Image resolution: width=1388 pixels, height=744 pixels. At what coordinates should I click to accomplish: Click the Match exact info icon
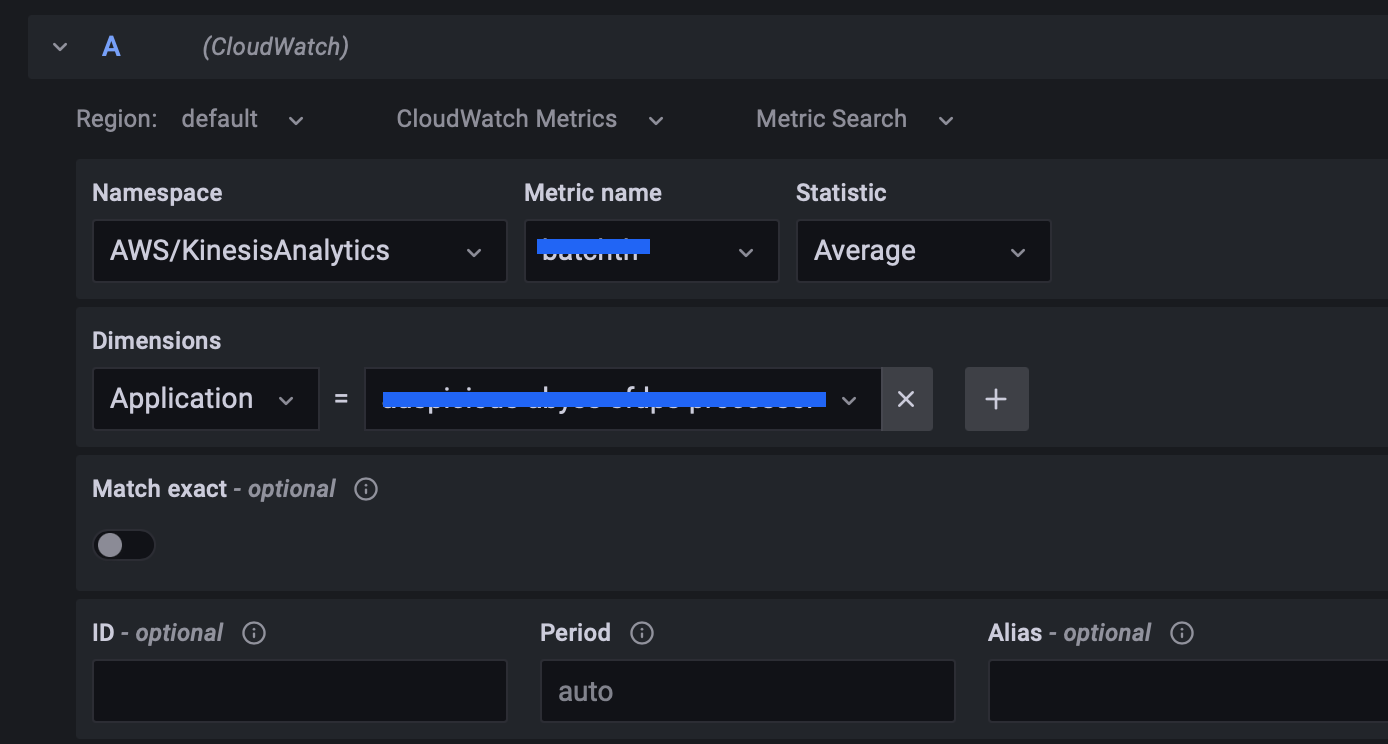(x=365, y=489)
